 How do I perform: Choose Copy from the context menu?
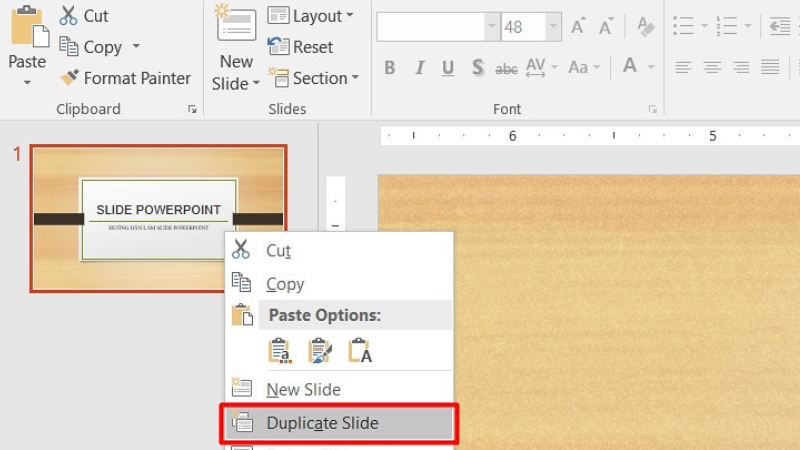click(339, 284)
